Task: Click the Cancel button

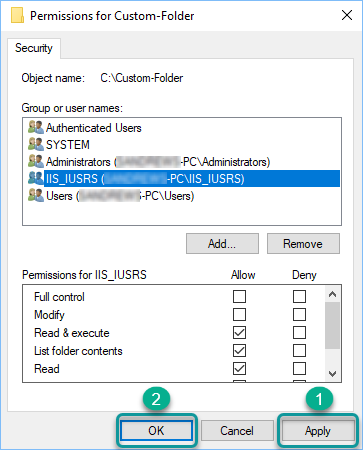Action: (237, 430)
